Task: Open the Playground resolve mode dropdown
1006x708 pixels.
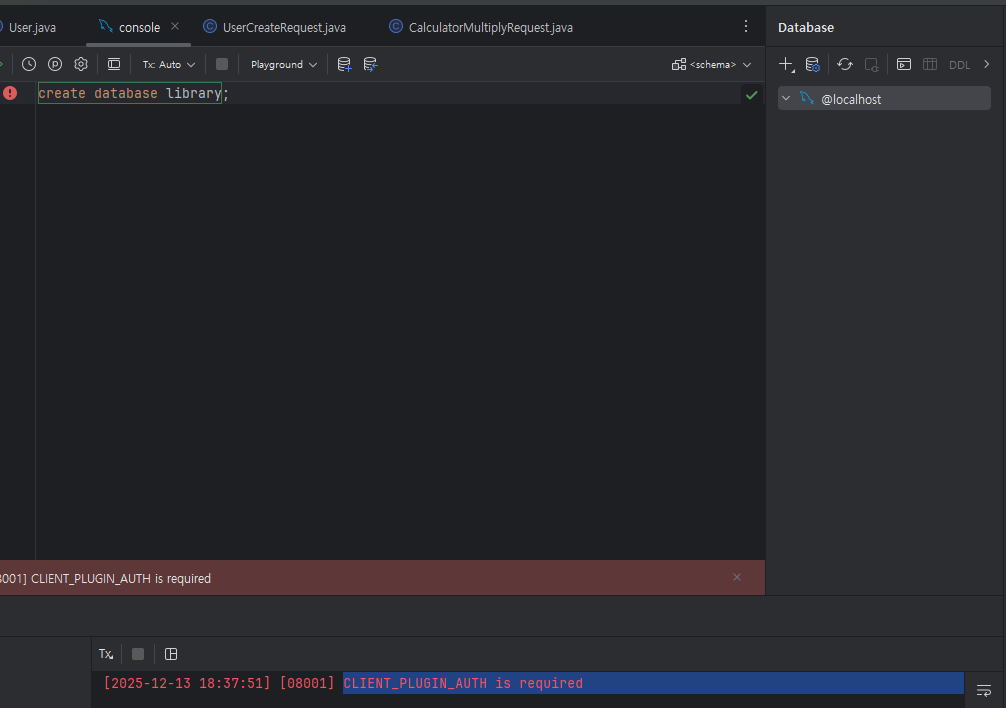Action: [284, 65]
